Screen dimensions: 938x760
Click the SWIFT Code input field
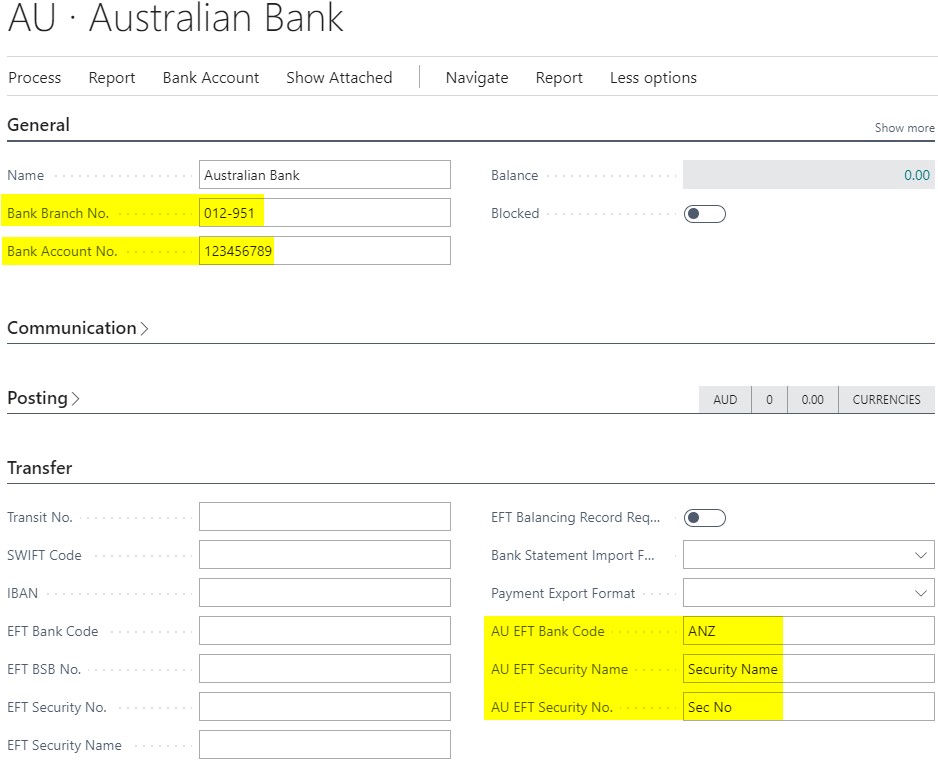(324, 554)
